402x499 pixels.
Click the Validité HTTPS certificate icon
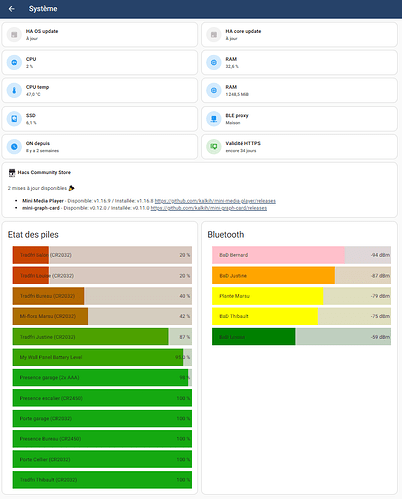[214, 147]
